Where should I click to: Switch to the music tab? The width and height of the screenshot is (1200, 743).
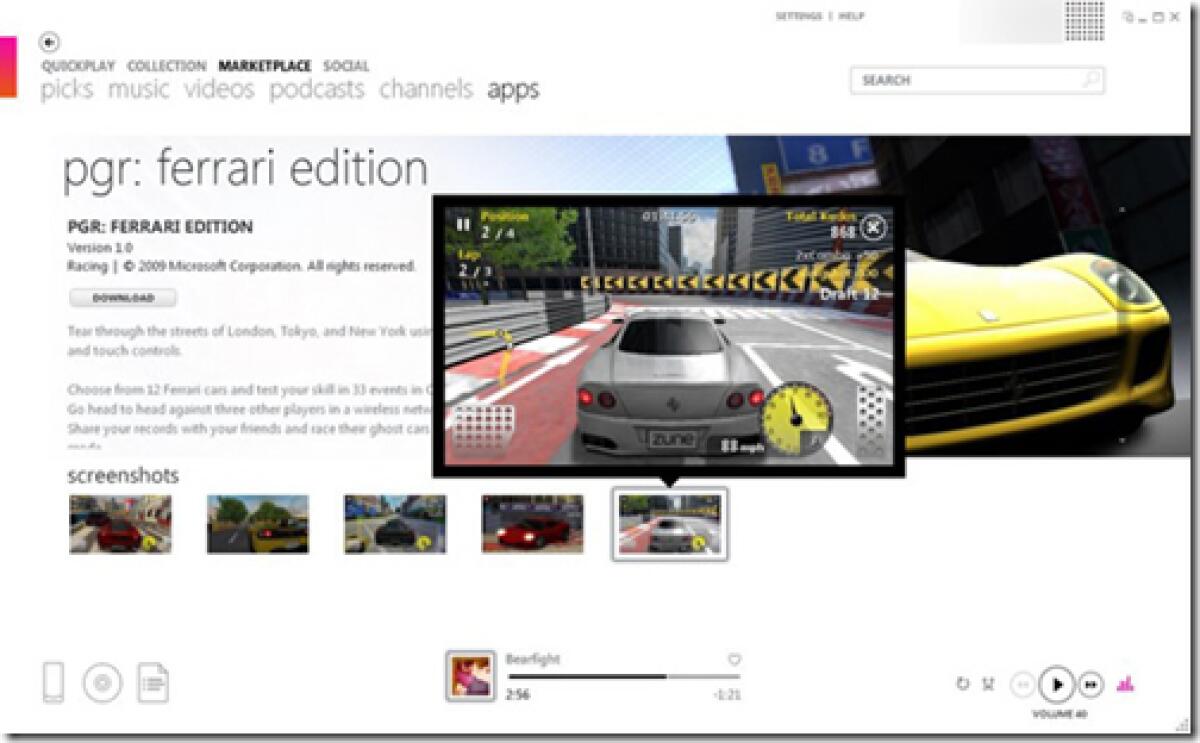139,89
